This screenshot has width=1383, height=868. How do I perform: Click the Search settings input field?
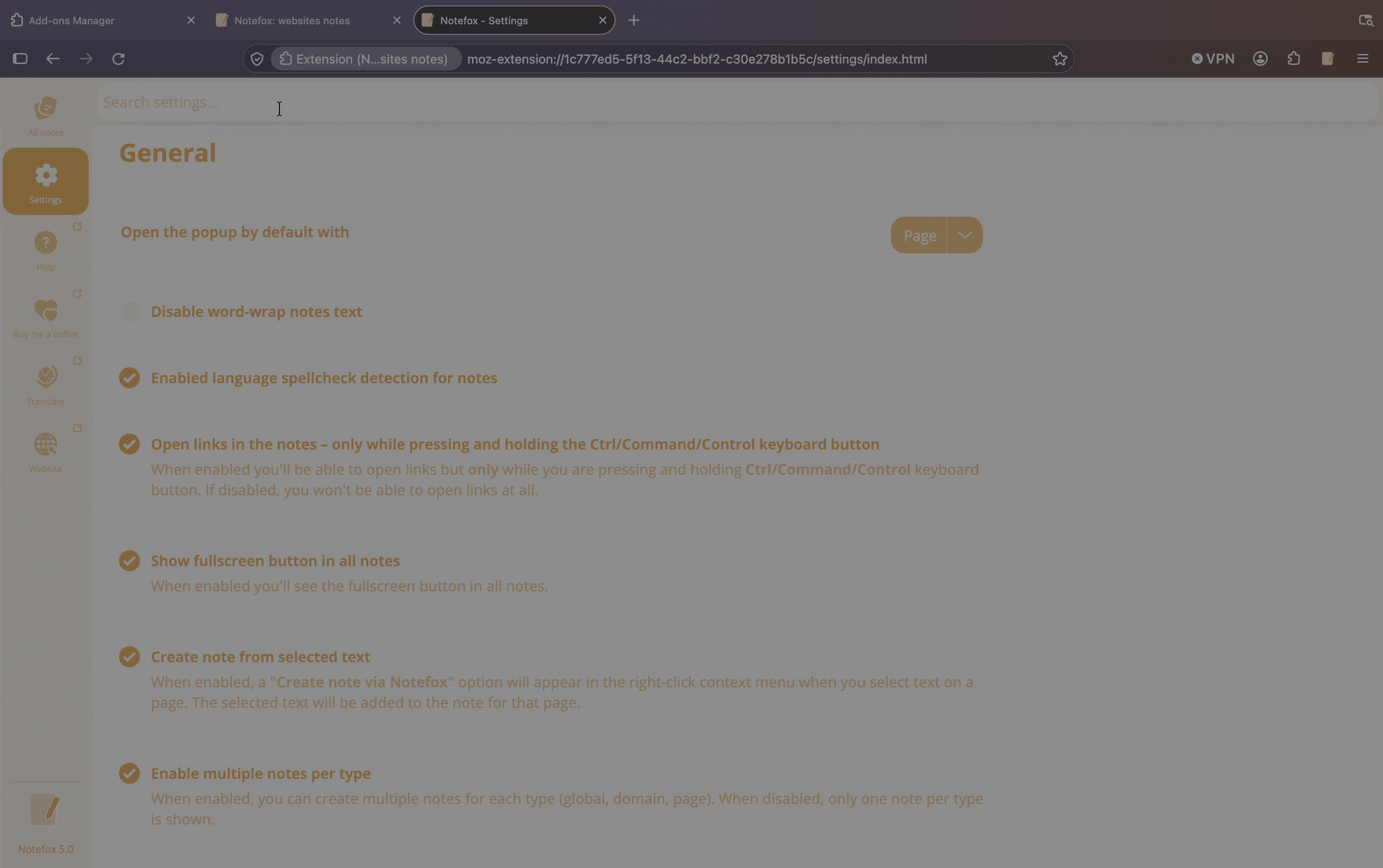coord(738,102)
